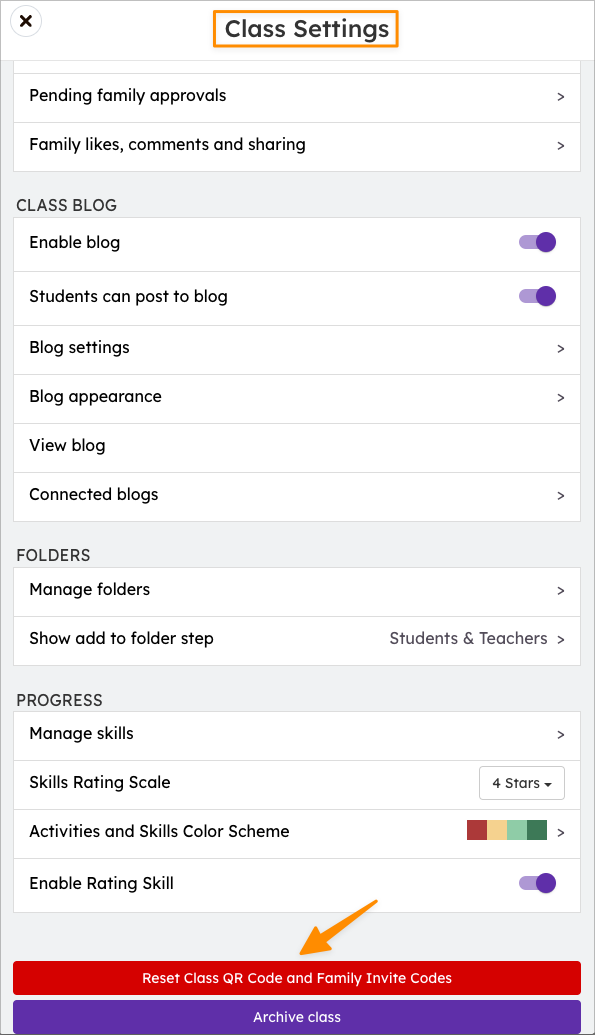Close the Class Settings panel
The width and height of the screenshot is (595, 1035).
tap(25, 20)
